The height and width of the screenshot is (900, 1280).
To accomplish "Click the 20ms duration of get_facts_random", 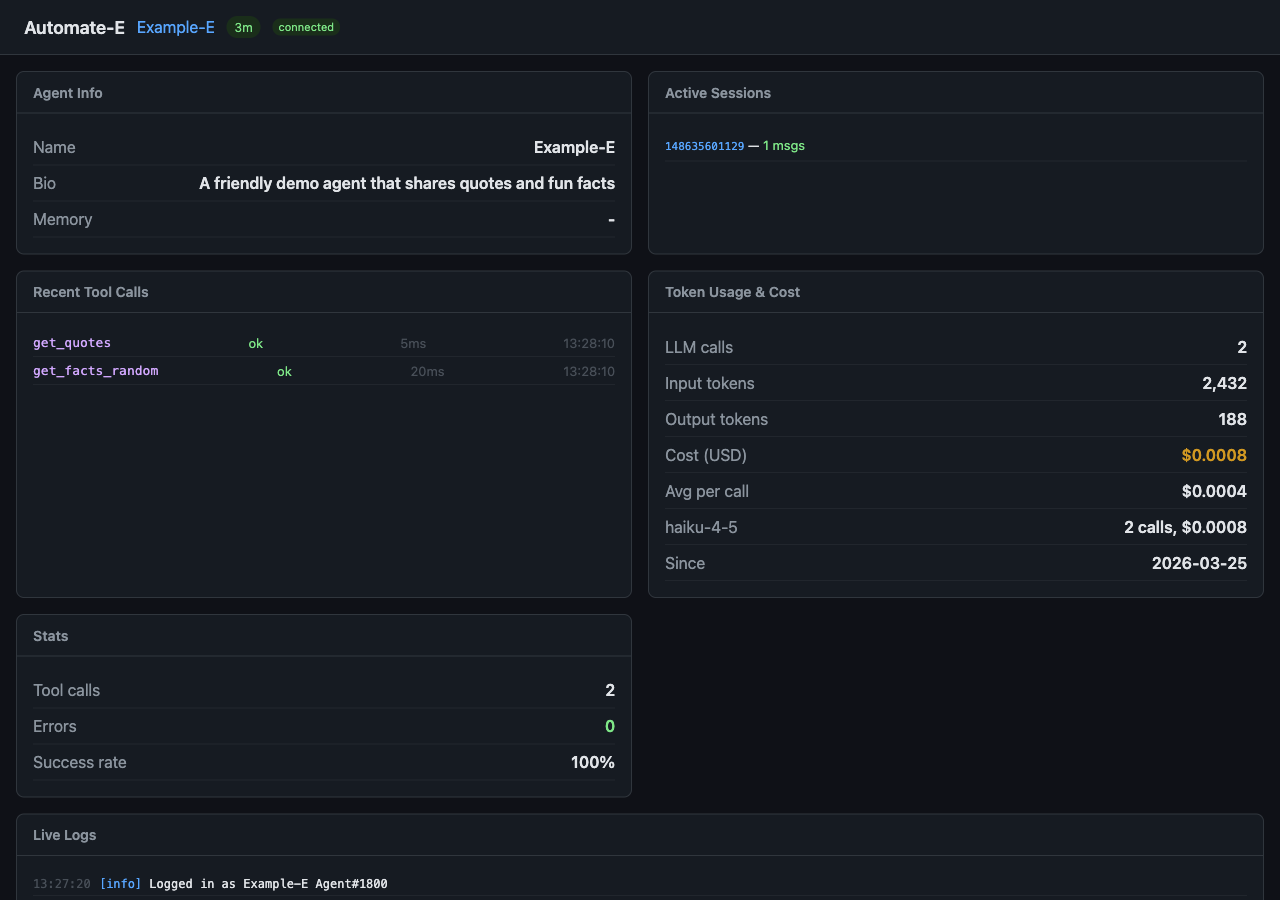I will coord(427,372).
